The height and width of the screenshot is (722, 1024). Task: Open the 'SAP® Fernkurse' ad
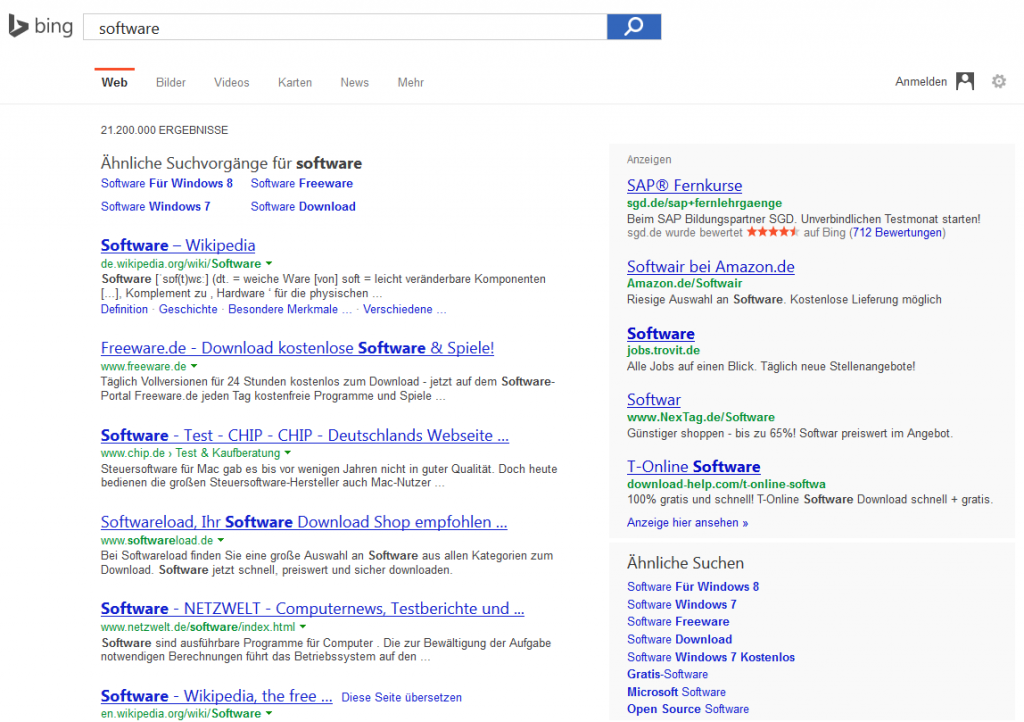coord(684,185)
